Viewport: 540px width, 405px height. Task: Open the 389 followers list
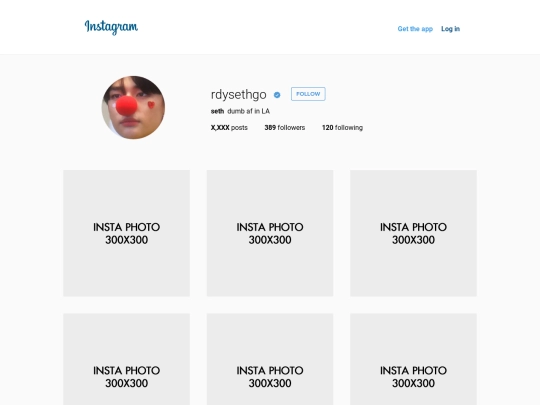(x=285, y=128)
